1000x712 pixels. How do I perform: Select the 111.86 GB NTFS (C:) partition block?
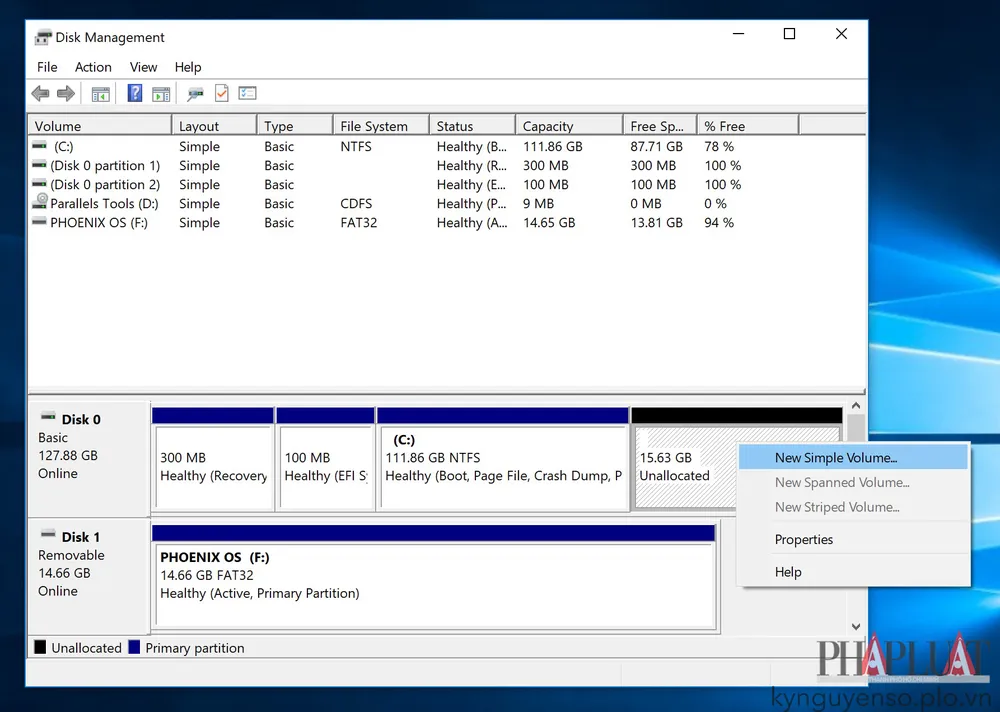click(502, 467)
